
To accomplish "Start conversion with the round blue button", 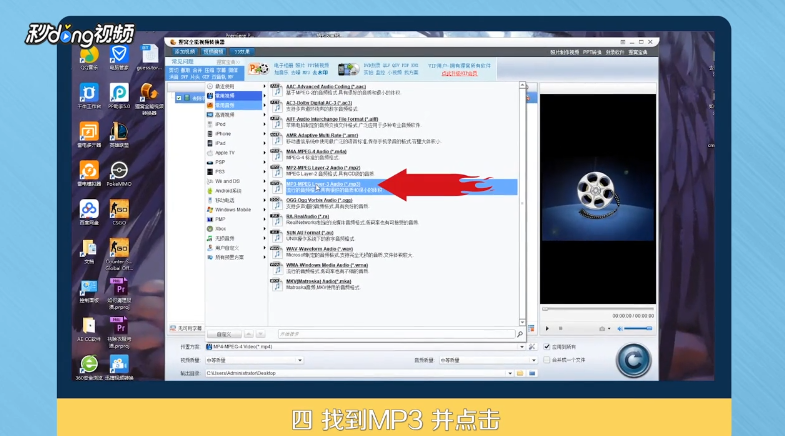I will (633, 360).
